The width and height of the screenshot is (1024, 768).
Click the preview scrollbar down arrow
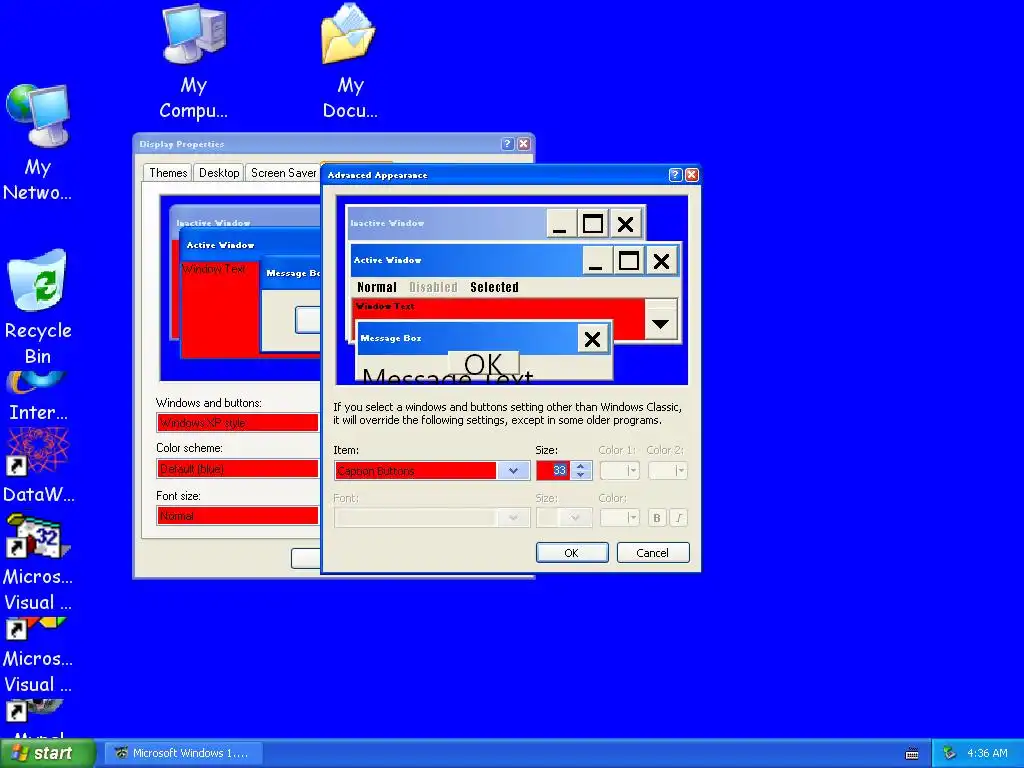[x=660, y=324]
